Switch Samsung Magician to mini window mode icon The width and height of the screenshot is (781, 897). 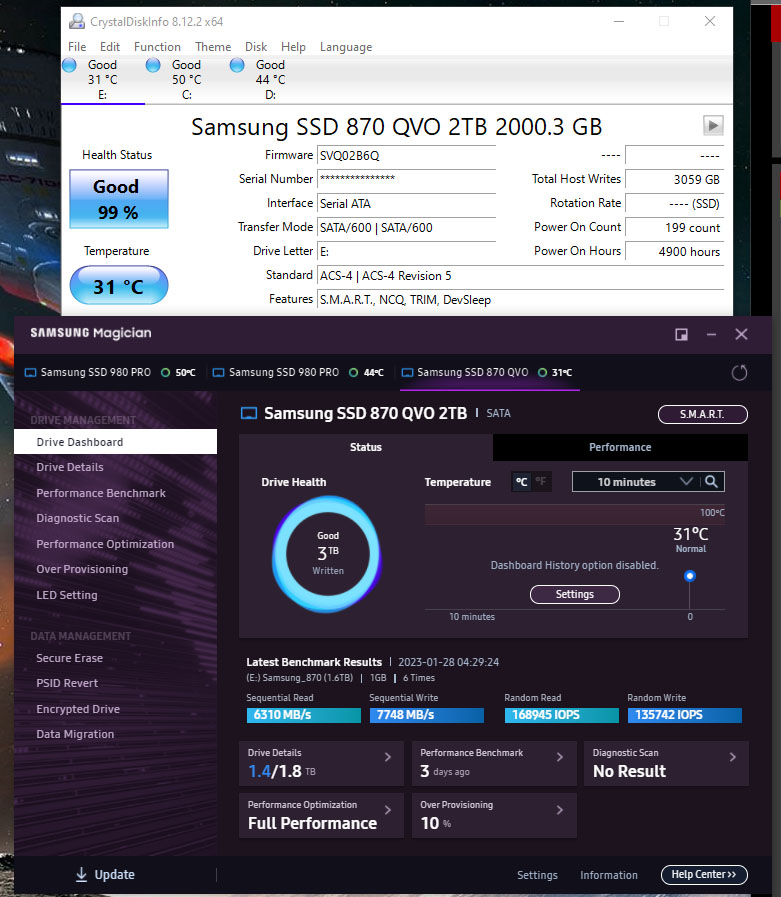[x=681, y=335]
